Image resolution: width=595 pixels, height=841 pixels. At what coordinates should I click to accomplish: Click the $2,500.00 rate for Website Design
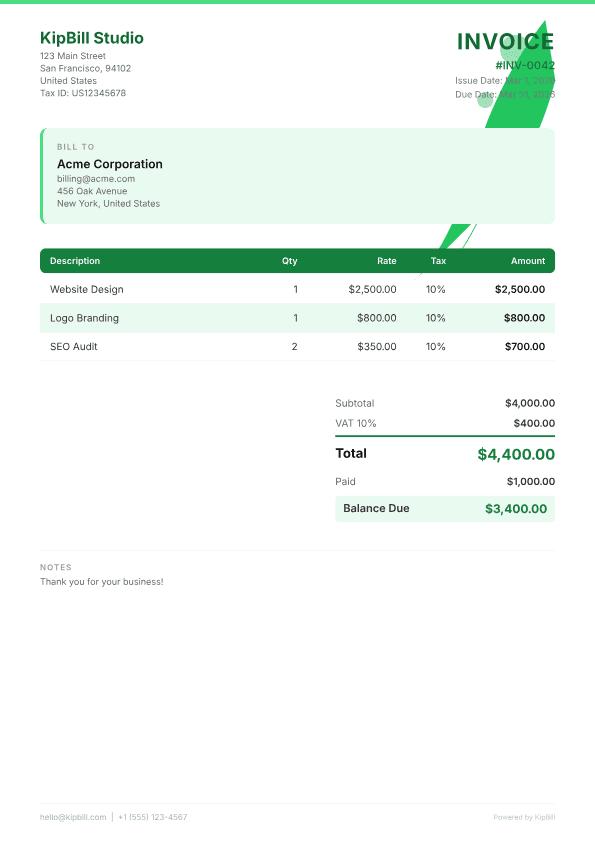pyautogui.click(x=372, y=289)
